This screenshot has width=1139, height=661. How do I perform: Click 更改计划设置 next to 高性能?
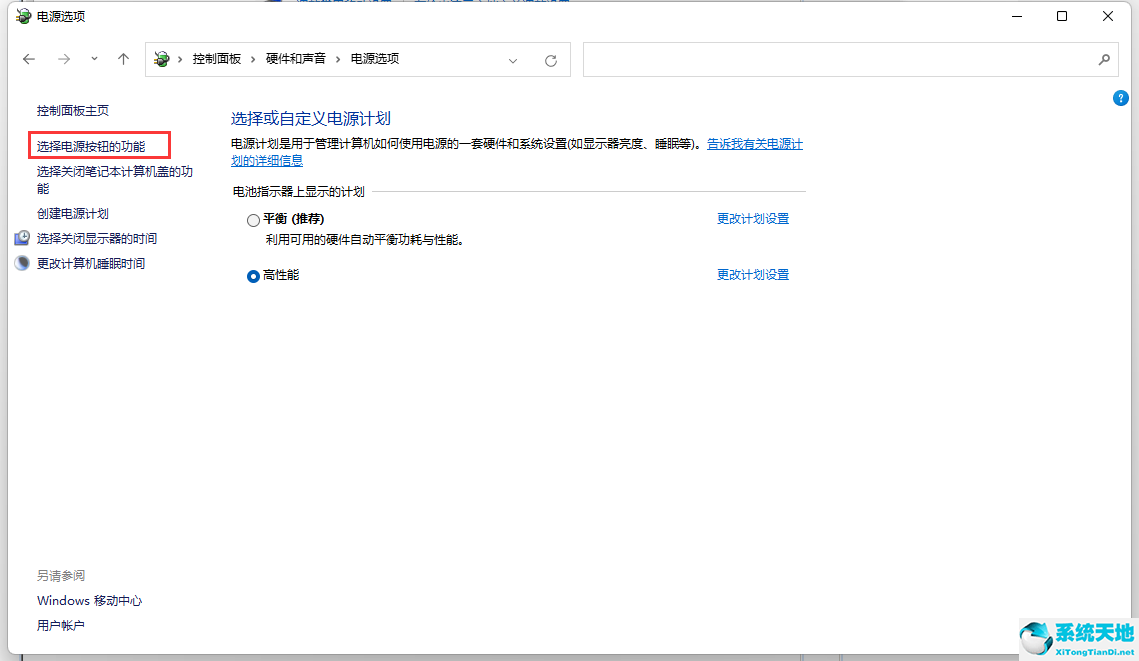pos(753,274)
